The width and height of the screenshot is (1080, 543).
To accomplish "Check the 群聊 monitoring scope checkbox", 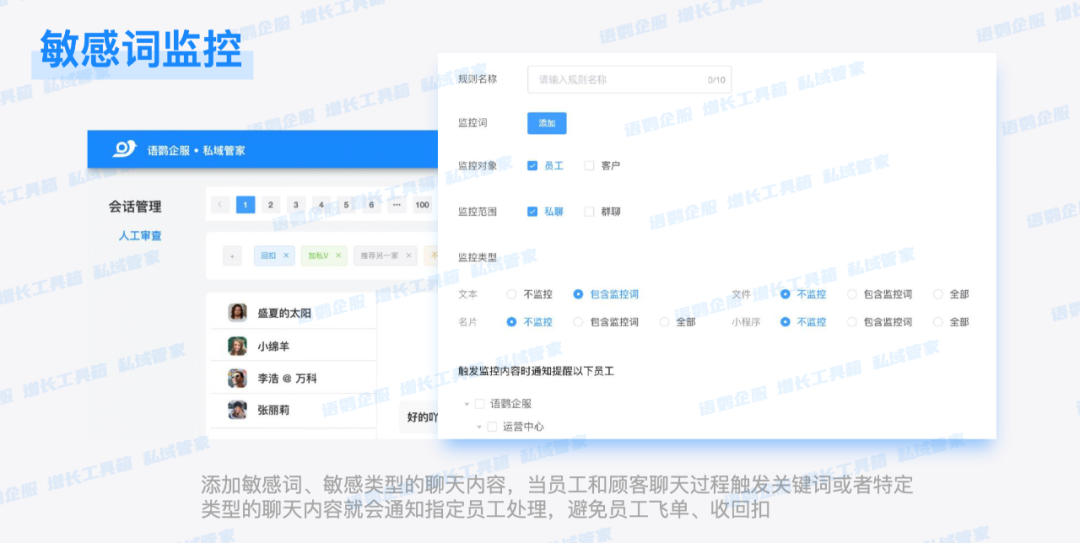I will 589,212.
